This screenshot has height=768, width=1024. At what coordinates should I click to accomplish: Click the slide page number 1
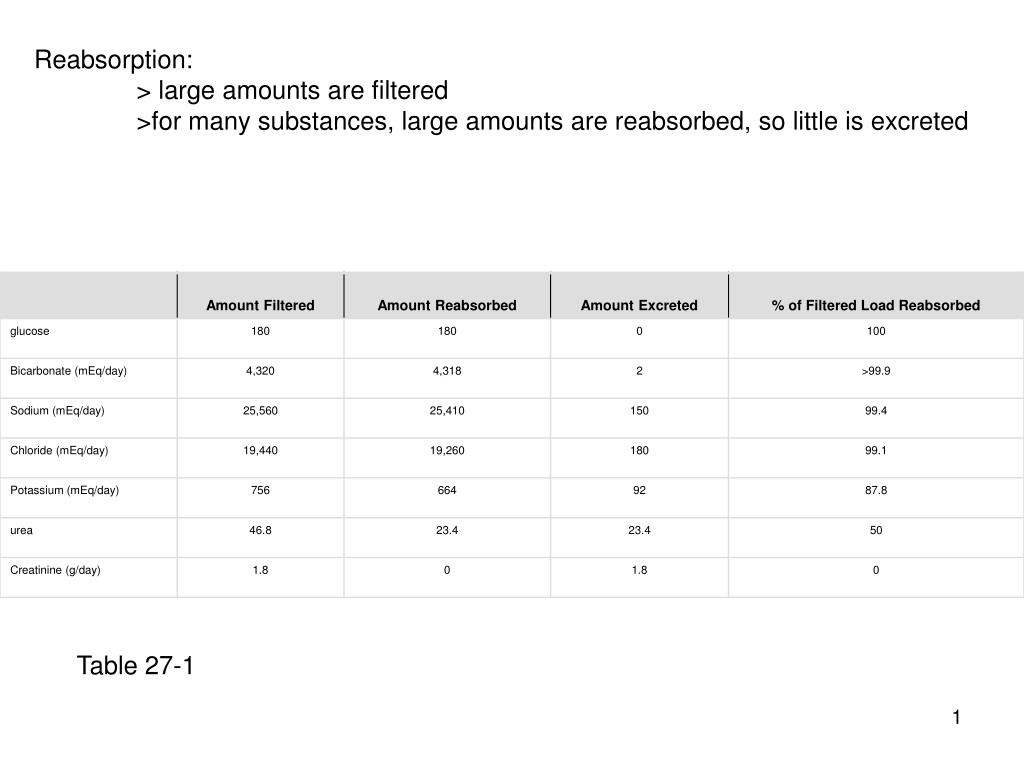point(956,717)
